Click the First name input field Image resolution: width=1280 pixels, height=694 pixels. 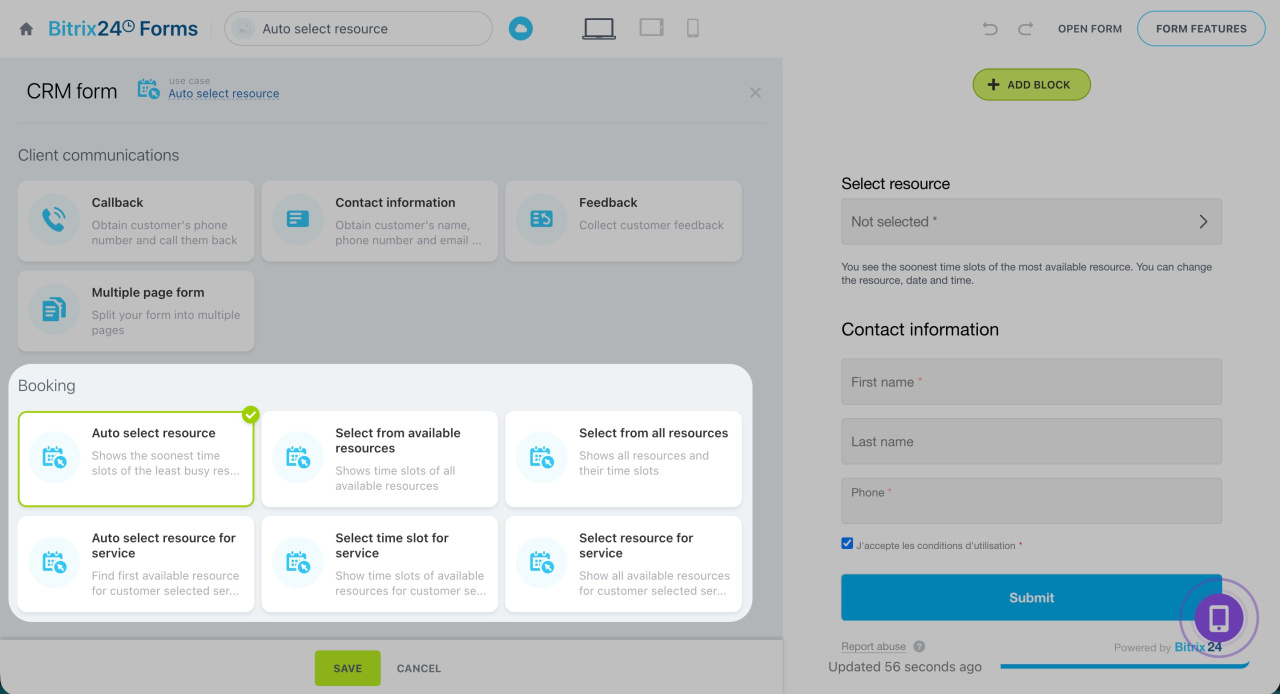(1031, 382)
